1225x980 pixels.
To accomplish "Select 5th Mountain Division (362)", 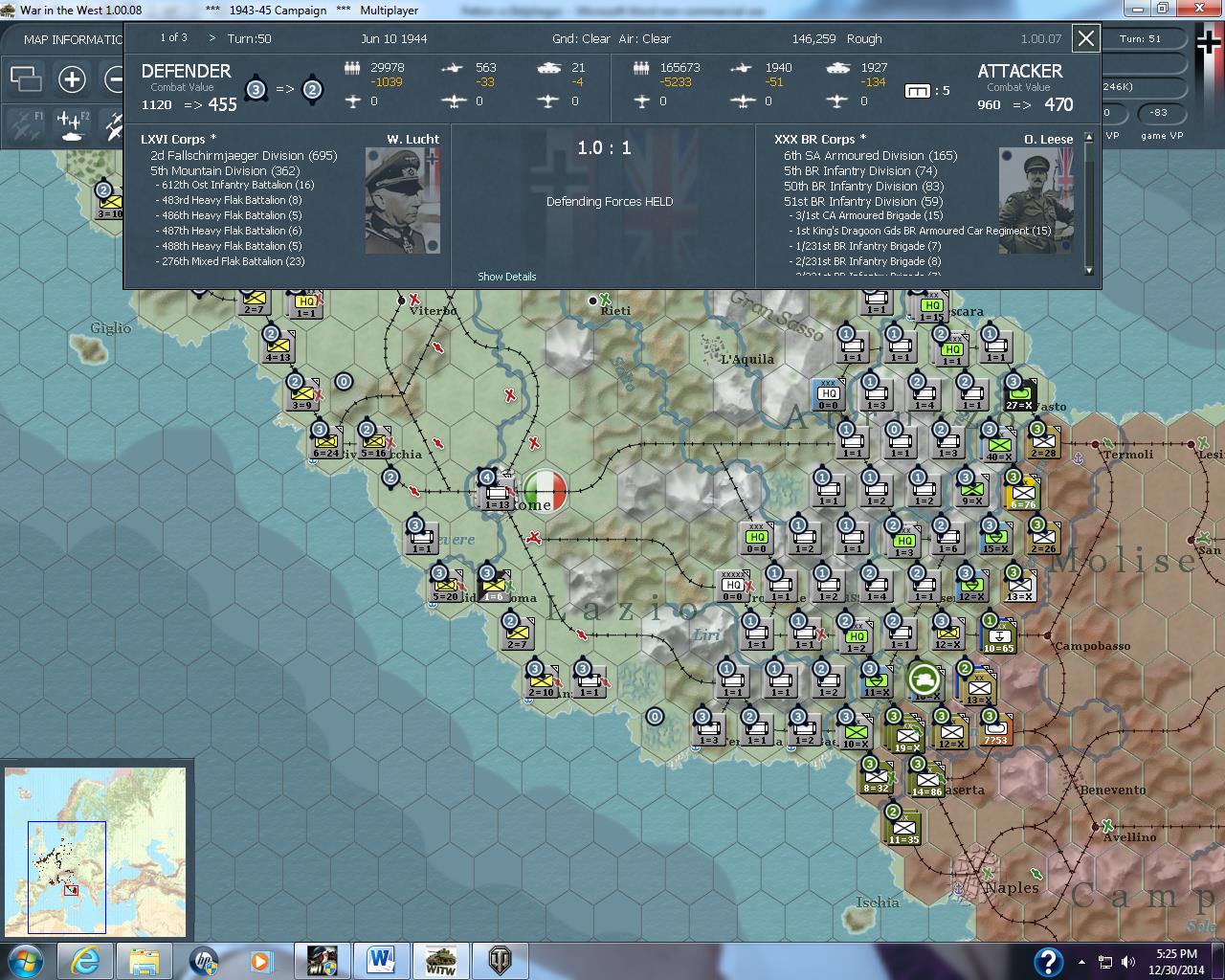I will (225, 170).
